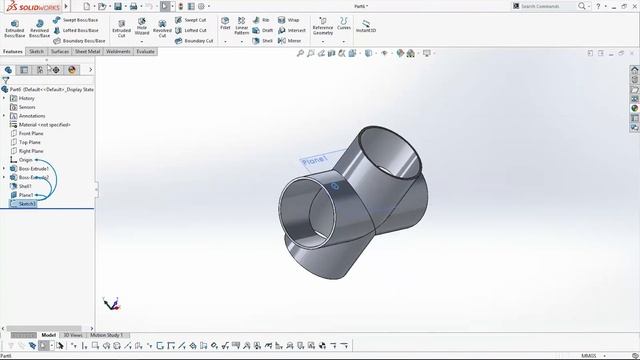Click the Wrap tool
Viewport: 640px width, 360px height.
(289, 20)
